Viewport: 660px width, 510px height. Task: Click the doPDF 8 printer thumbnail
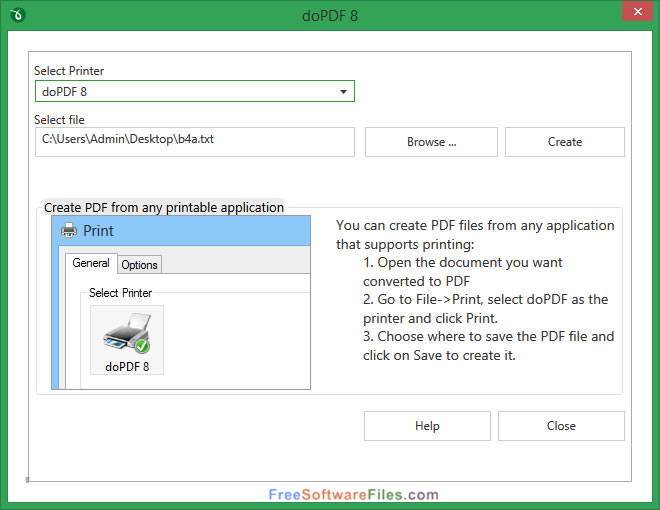127,340
